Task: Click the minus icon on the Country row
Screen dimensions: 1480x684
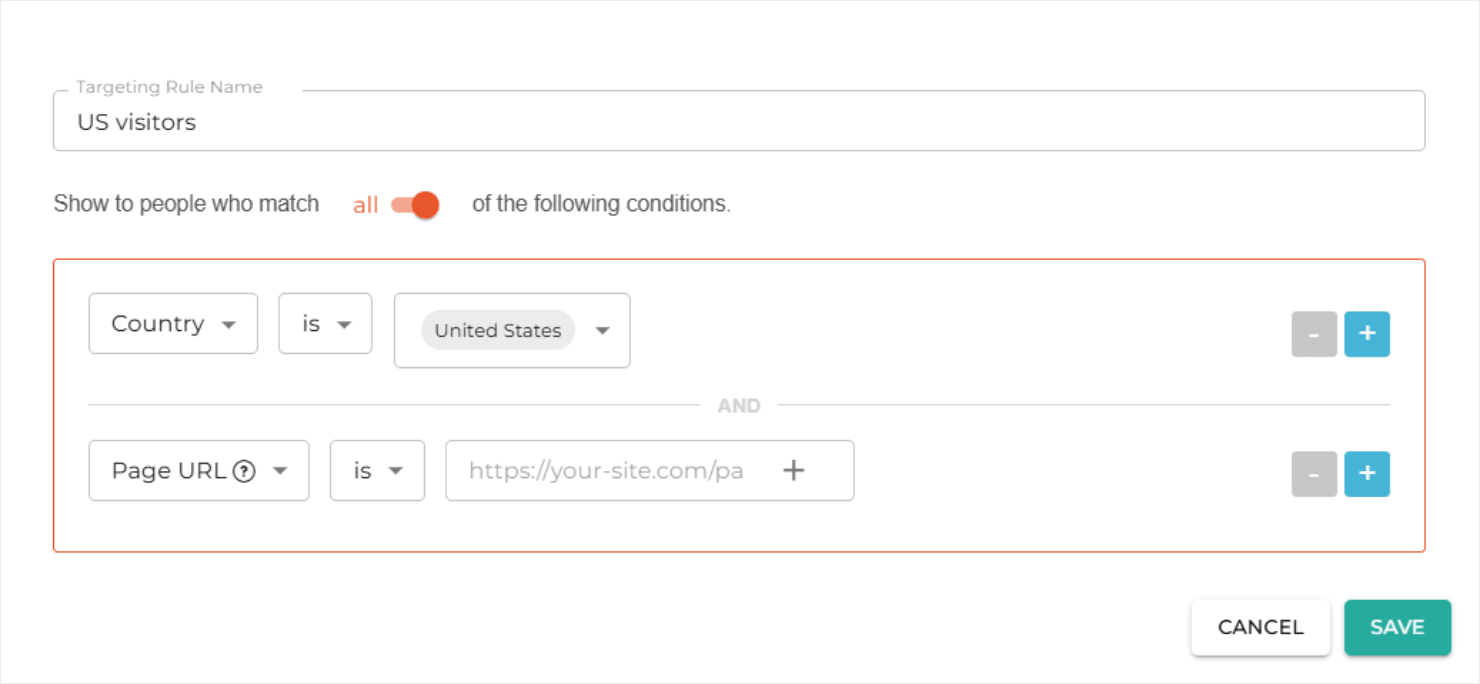Action: pos(1314,334)
